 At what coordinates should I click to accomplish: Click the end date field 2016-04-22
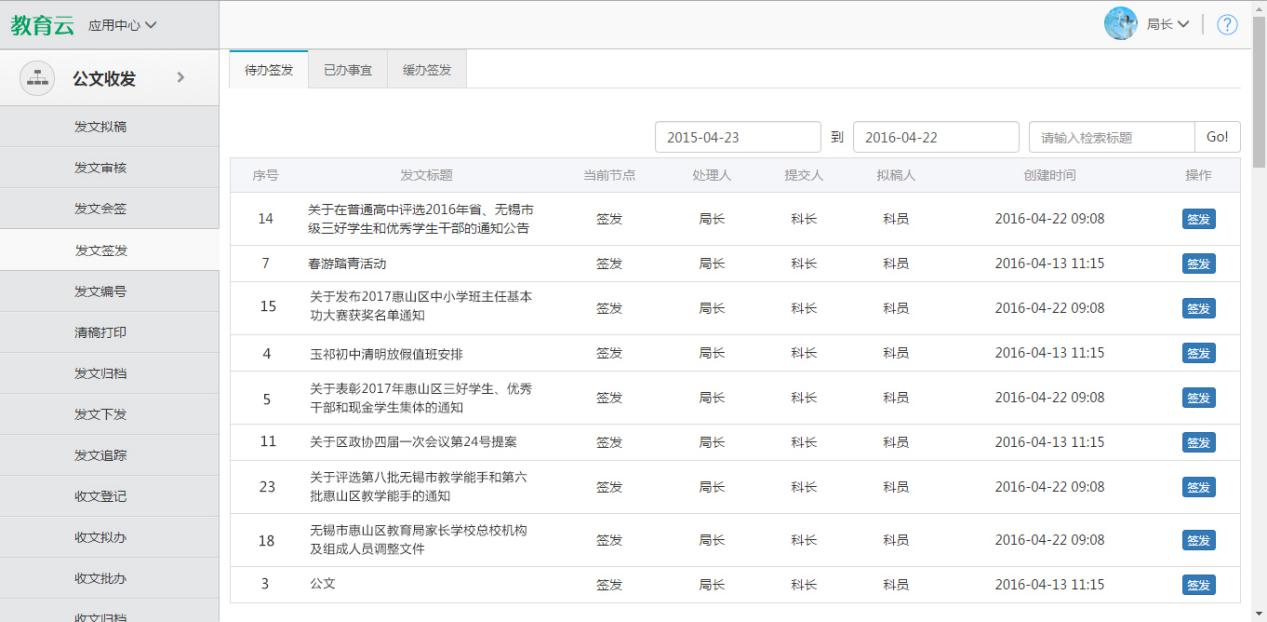(935, 138)
